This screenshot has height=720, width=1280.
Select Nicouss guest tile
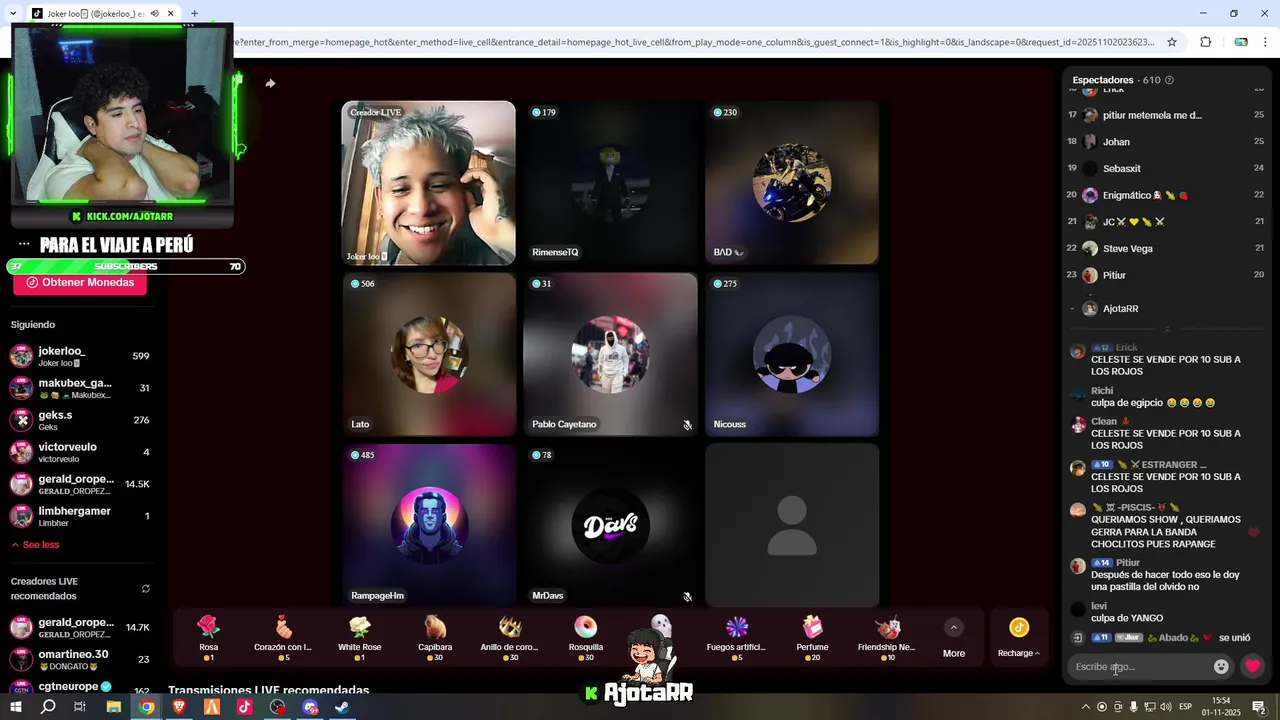(792, 355)
